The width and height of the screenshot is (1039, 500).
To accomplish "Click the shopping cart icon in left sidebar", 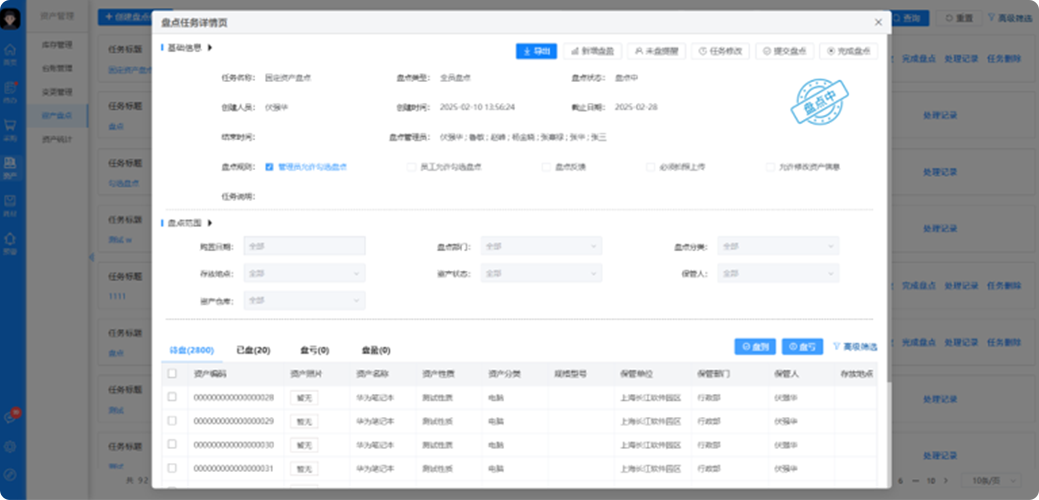I will click(10, 126).
